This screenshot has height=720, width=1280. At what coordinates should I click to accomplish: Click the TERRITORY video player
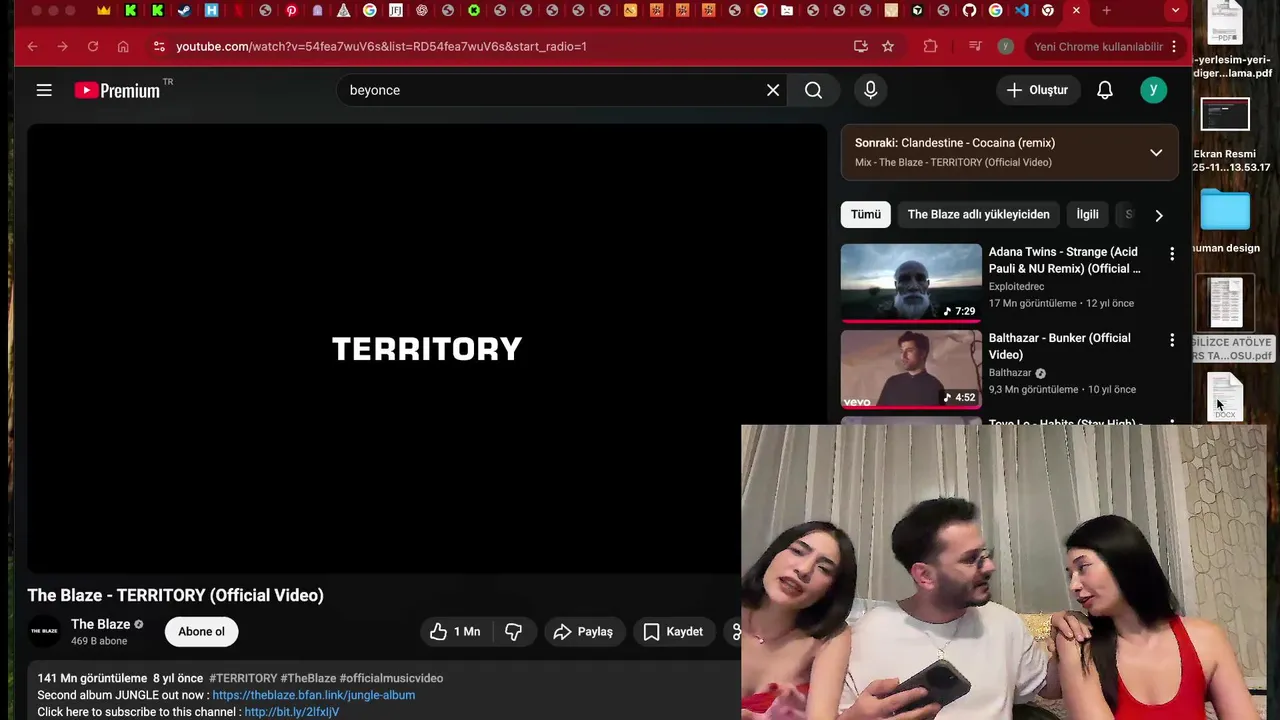[x=427, y=348]
